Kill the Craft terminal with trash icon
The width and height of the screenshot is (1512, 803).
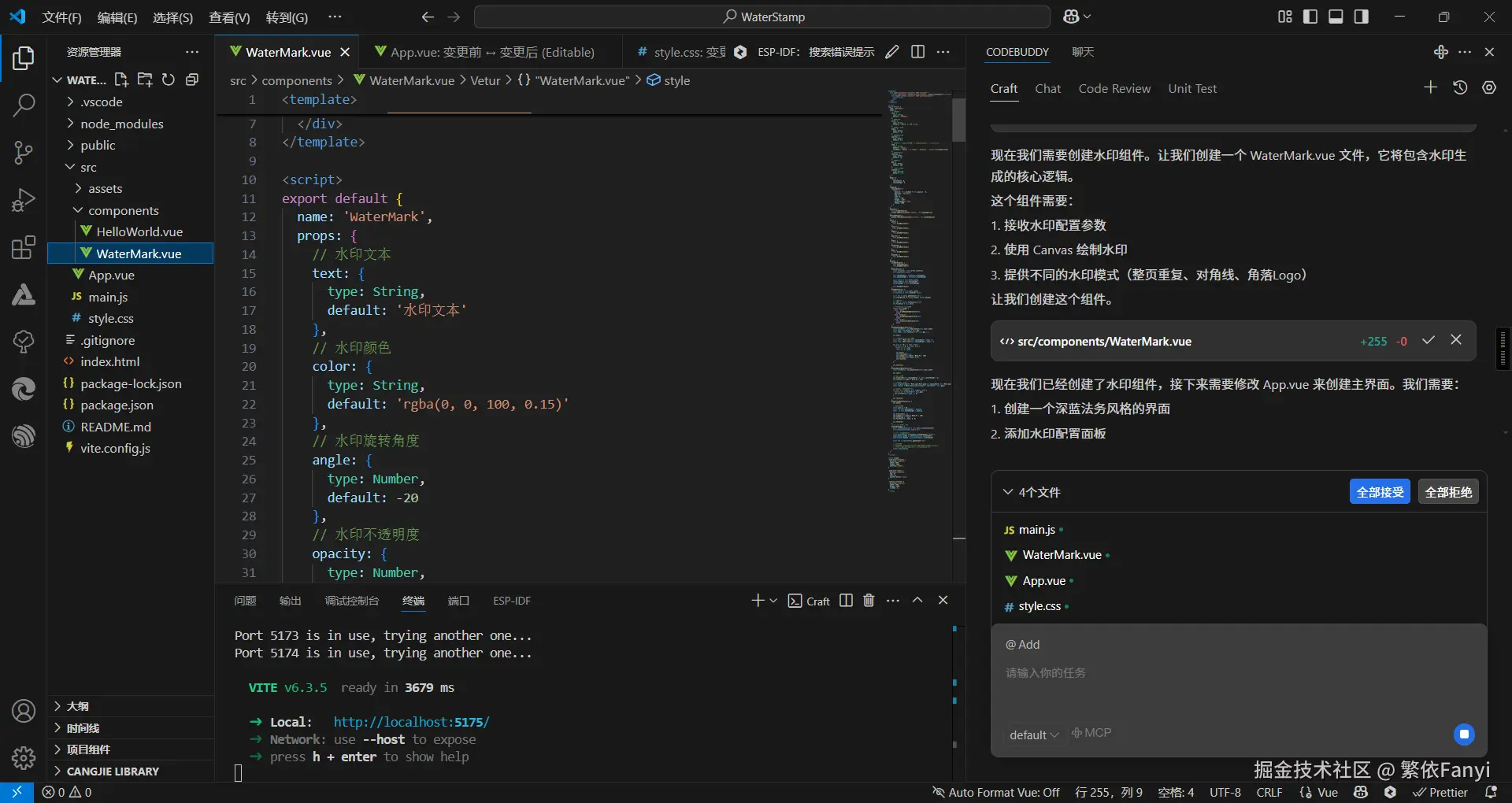coord(868,600)
